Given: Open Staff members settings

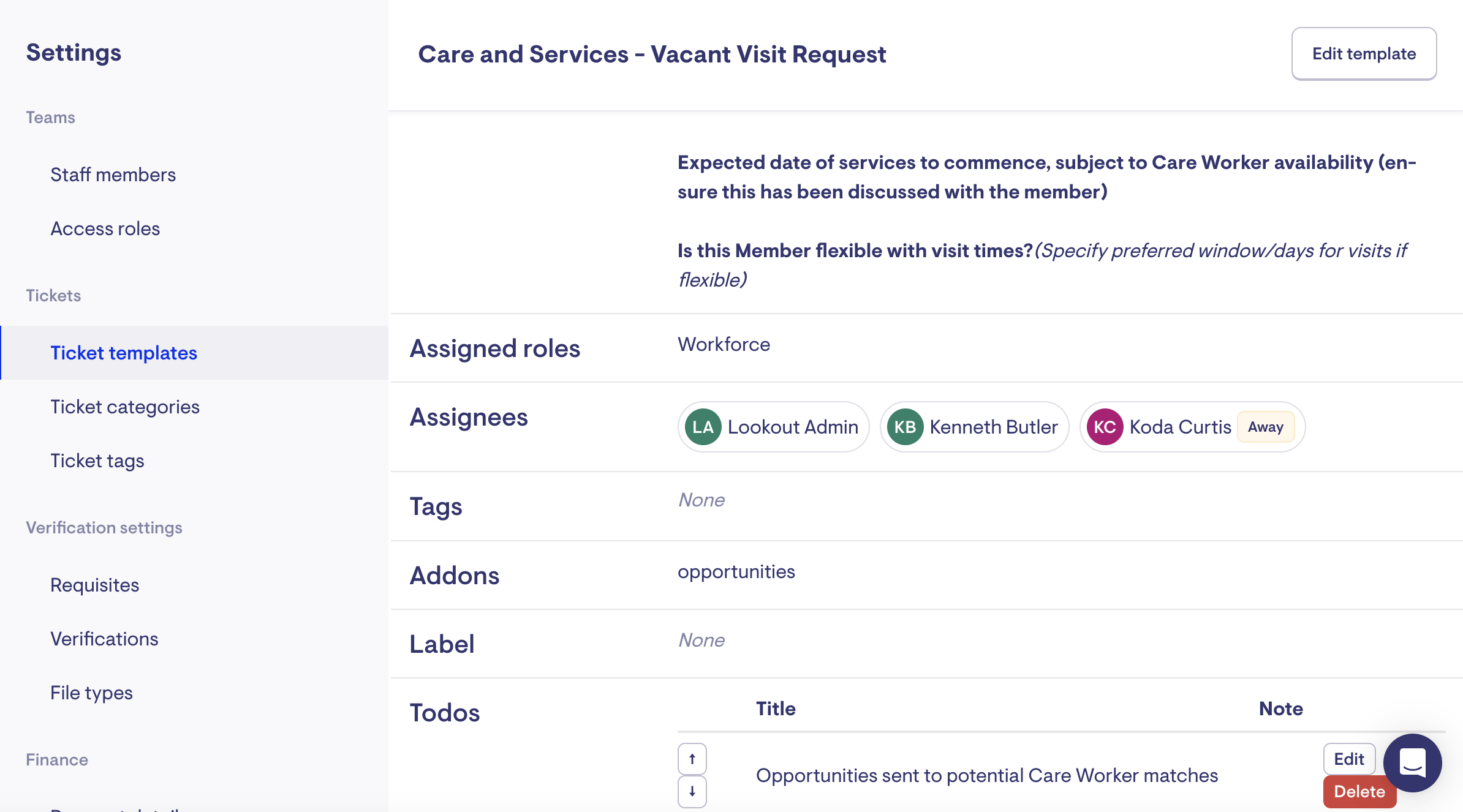Looking at the screenshot, I should (113, 175).
